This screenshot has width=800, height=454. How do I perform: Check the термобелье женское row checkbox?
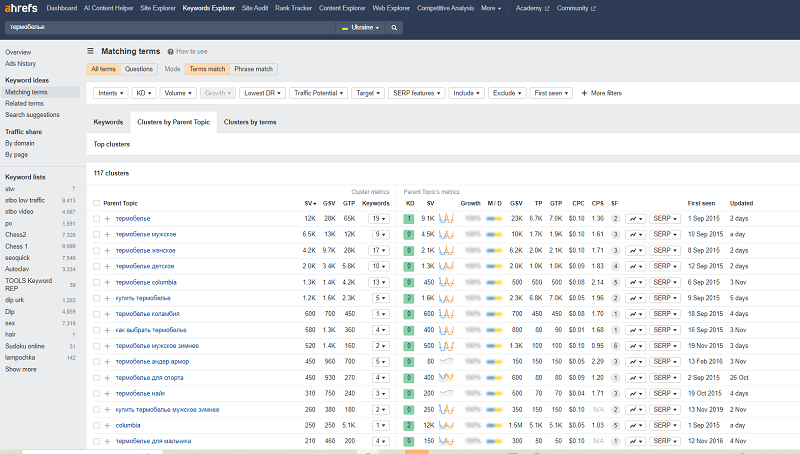click(x=96, y=250)
